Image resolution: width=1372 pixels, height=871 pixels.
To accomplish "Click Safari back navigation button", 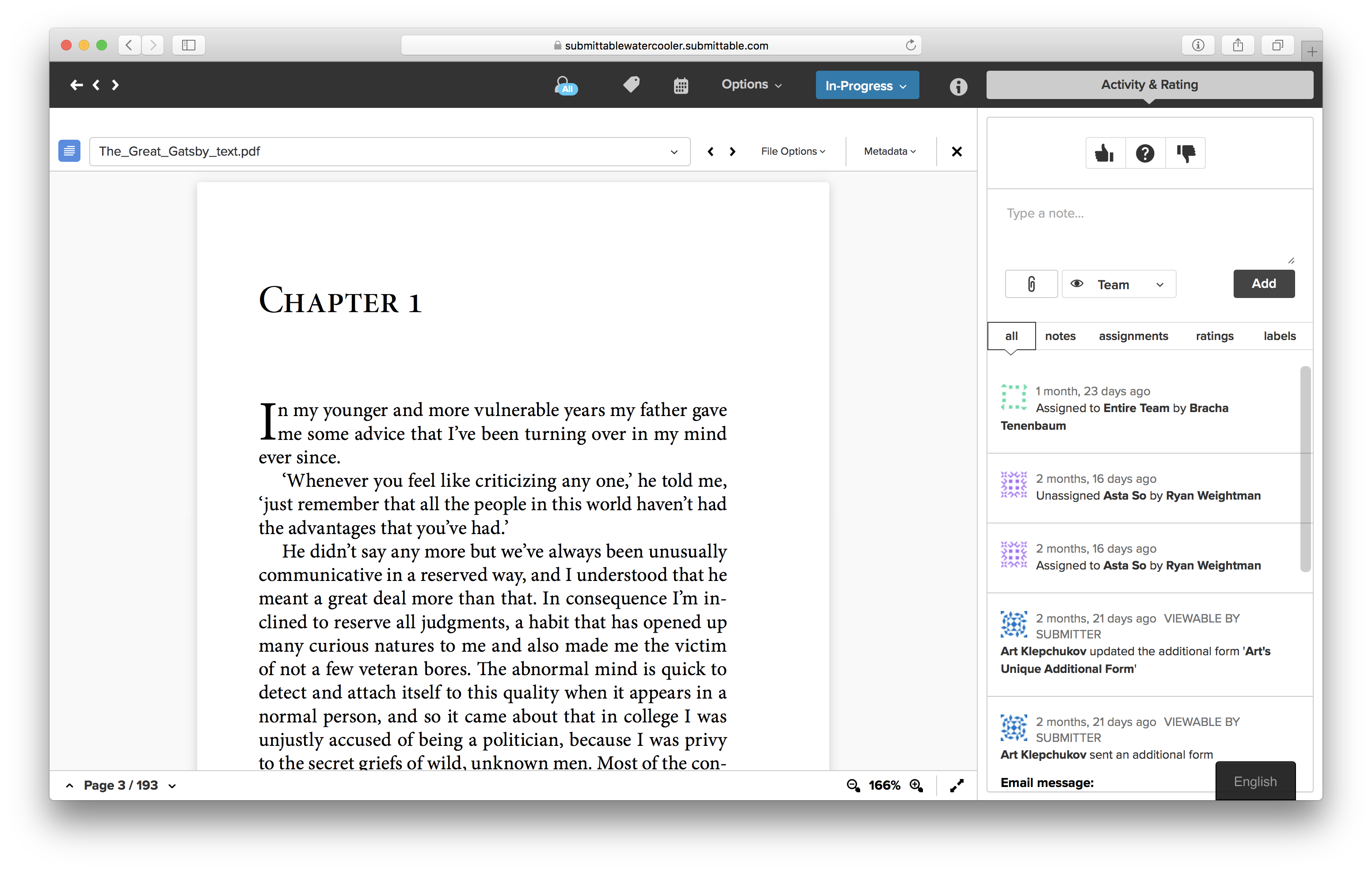I will (130, 45).
